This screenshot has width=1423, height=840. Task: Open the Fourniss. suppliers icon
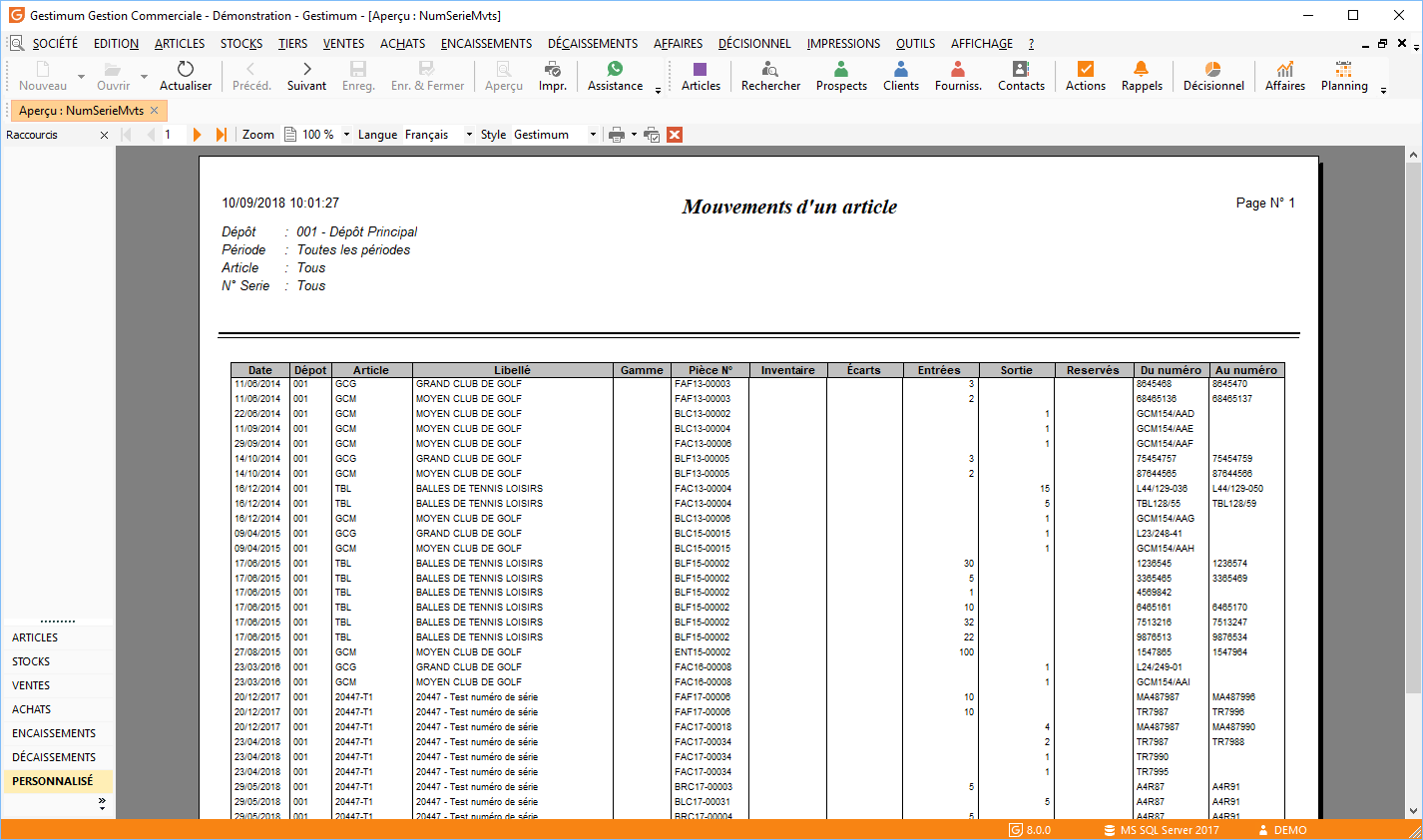[958, 69]
